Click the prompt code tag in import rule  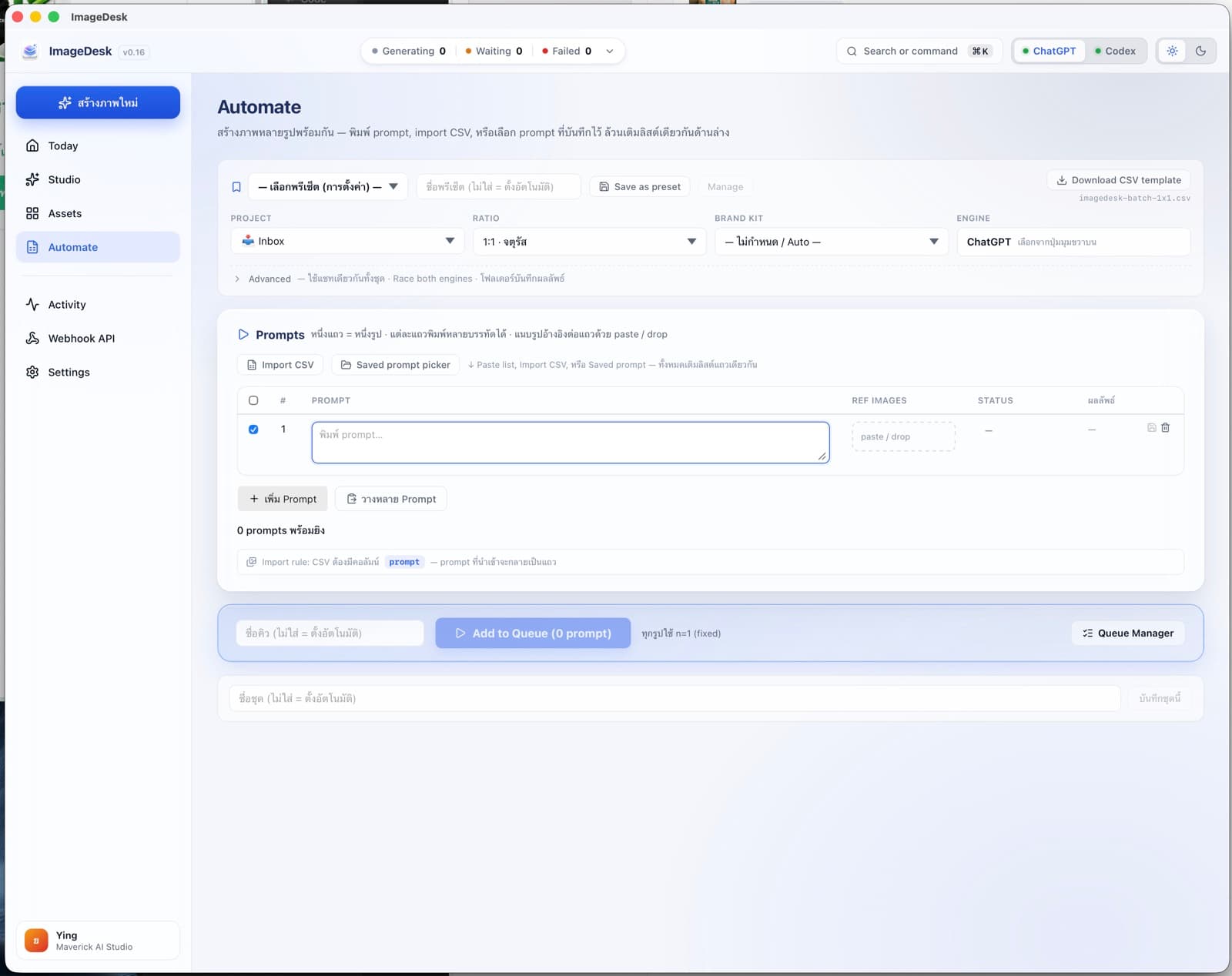tap(404, 562)
